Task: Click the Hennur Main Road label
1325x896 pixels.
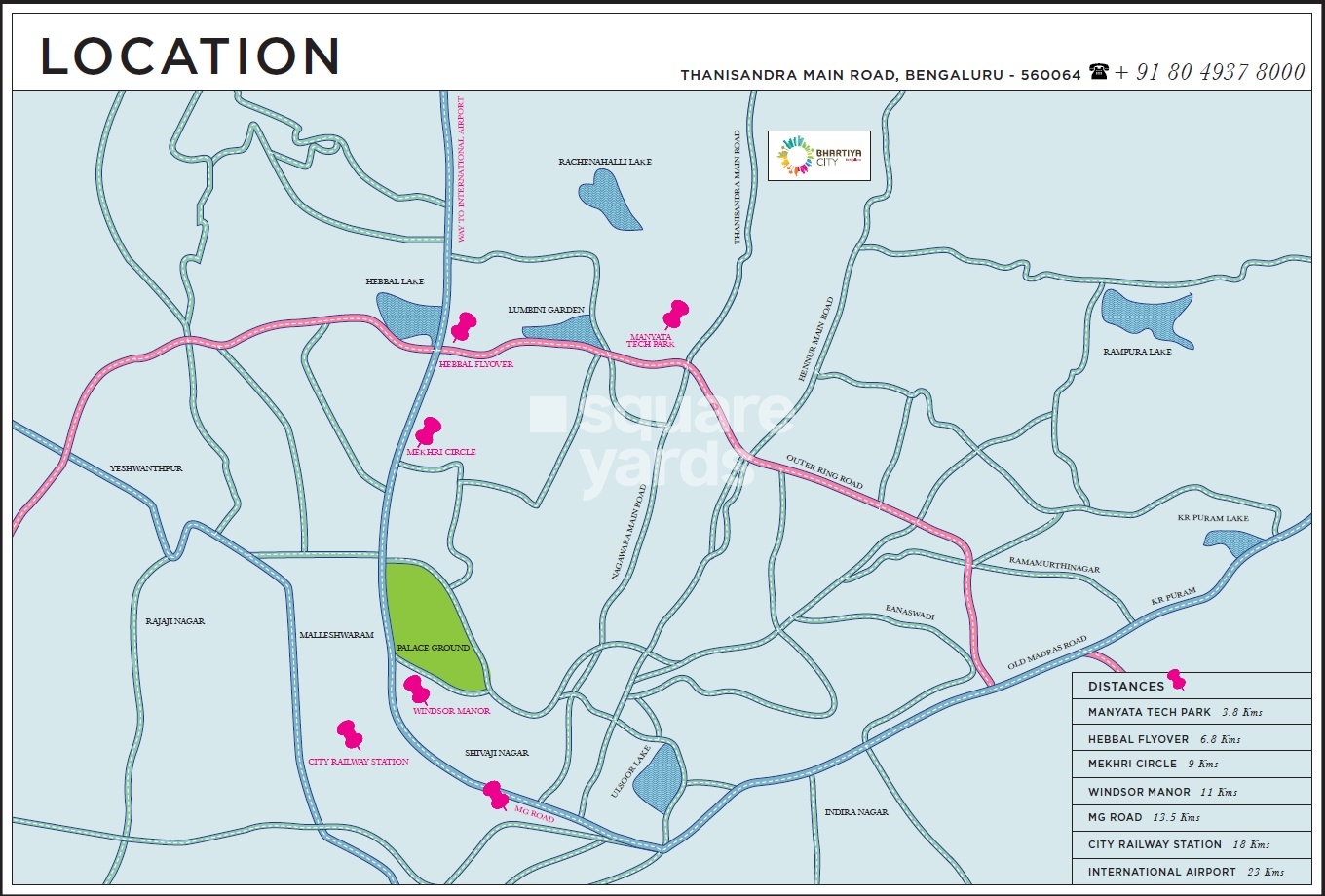Action: tap(815, 339)
